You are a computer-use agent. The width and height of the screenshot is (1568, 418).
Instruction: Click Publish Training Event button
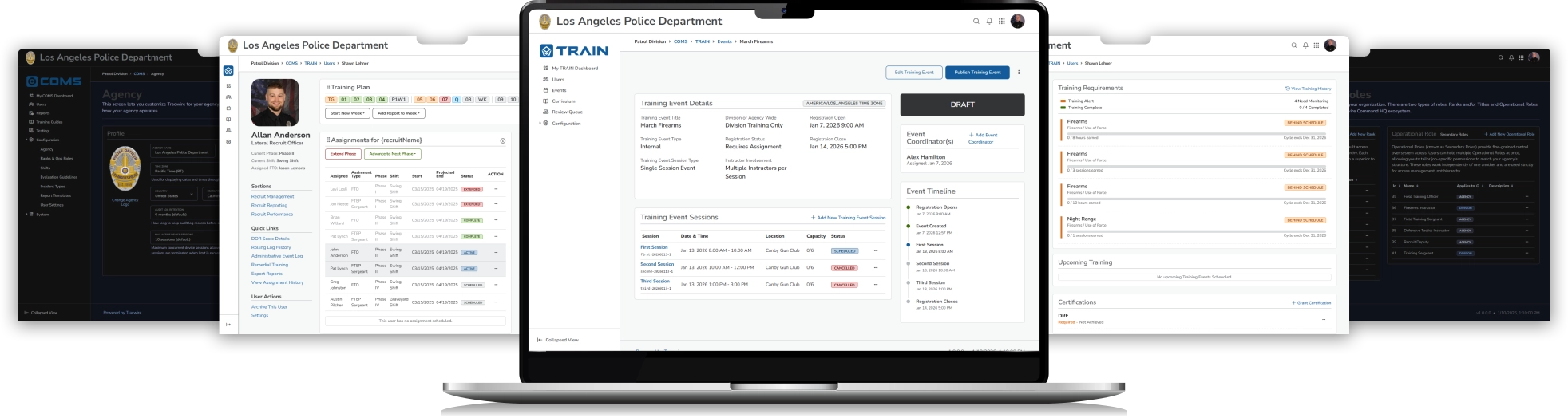point(977,73)
